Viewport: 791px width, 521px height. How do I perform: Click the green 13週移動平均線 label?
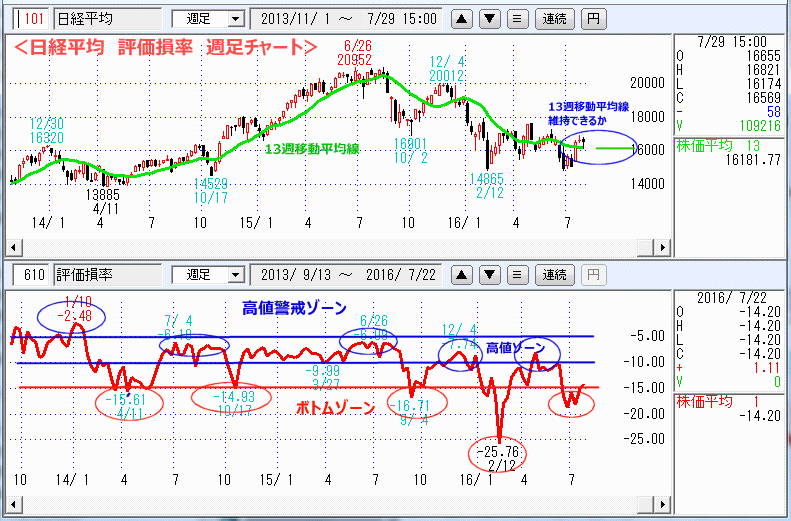312,148
